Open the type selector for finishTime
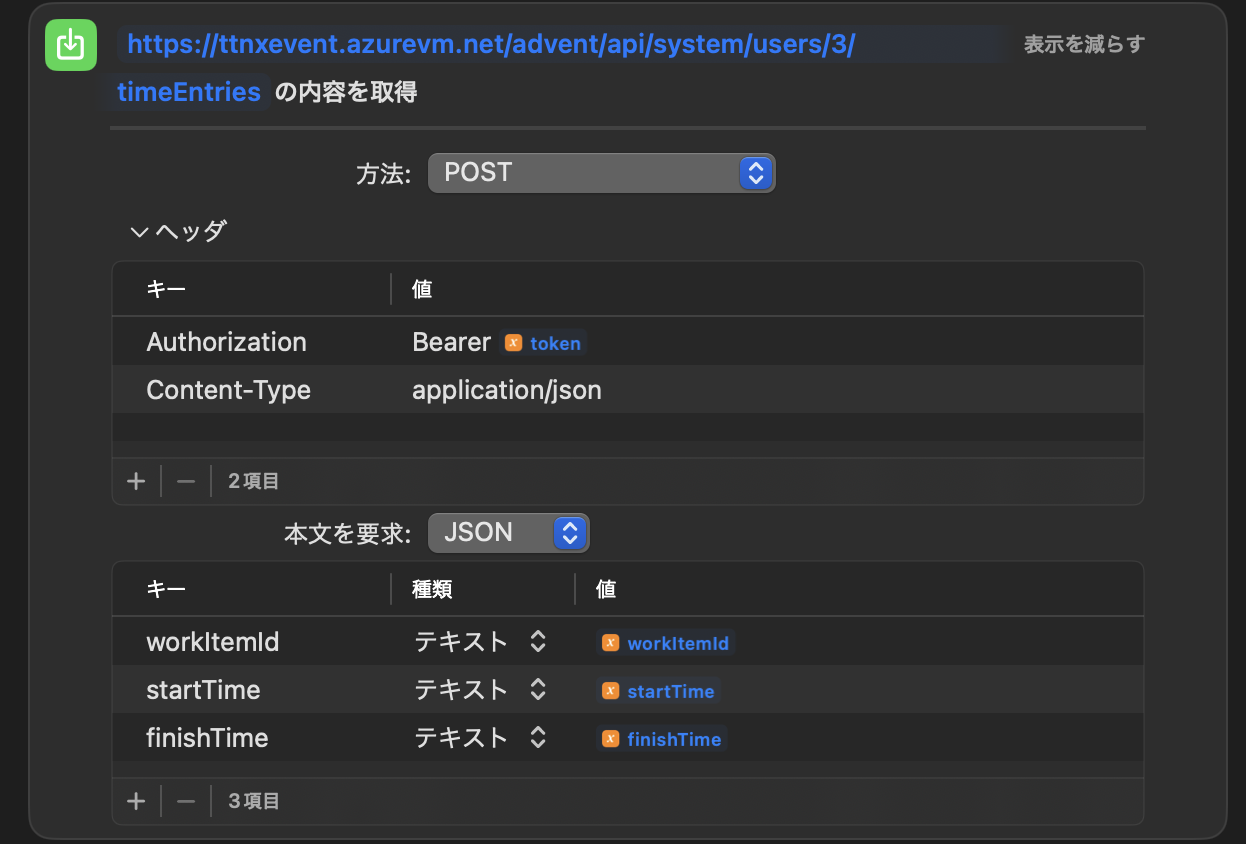The height and width of the screenshot is (844, 1246). click(536, 738)
